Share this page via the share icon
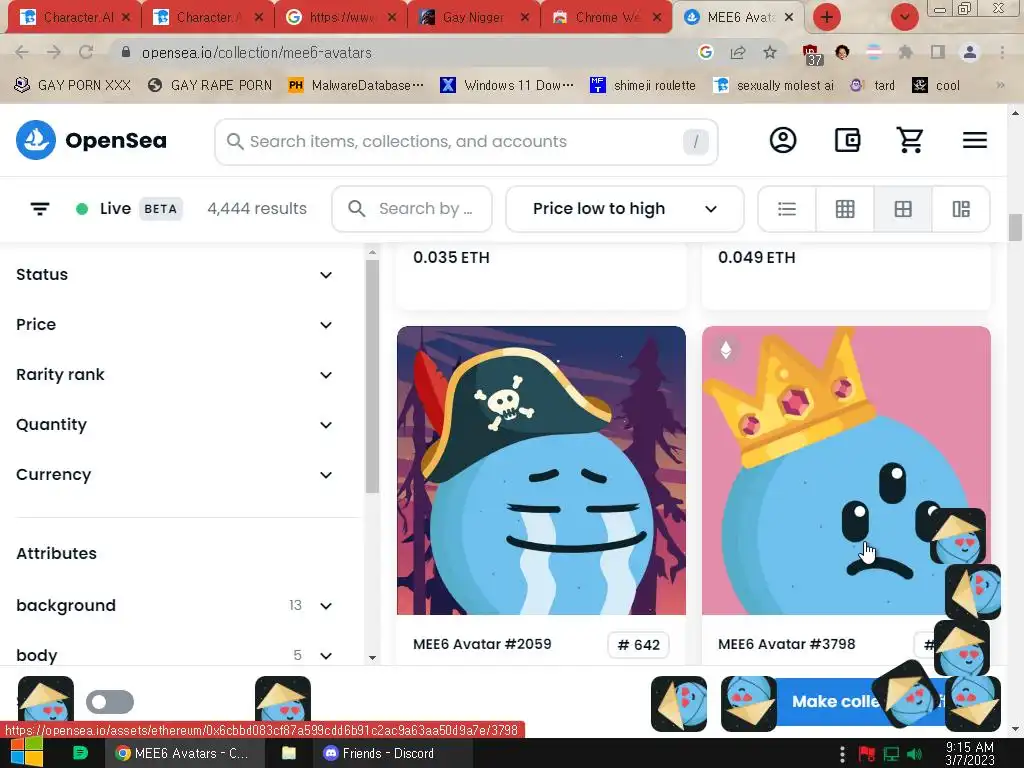Viewport: 1024px width, 768px height. (738, 52)
